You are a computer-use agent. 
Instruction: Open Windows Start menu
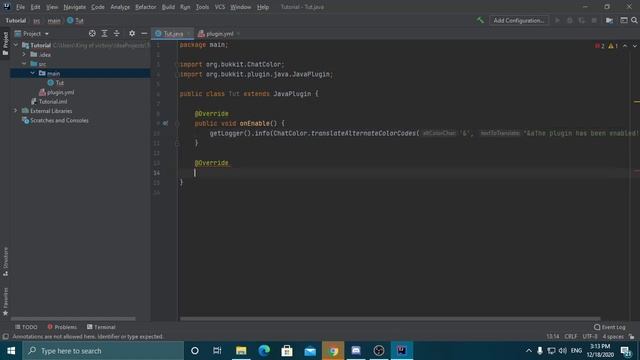(x=11, y=351)
